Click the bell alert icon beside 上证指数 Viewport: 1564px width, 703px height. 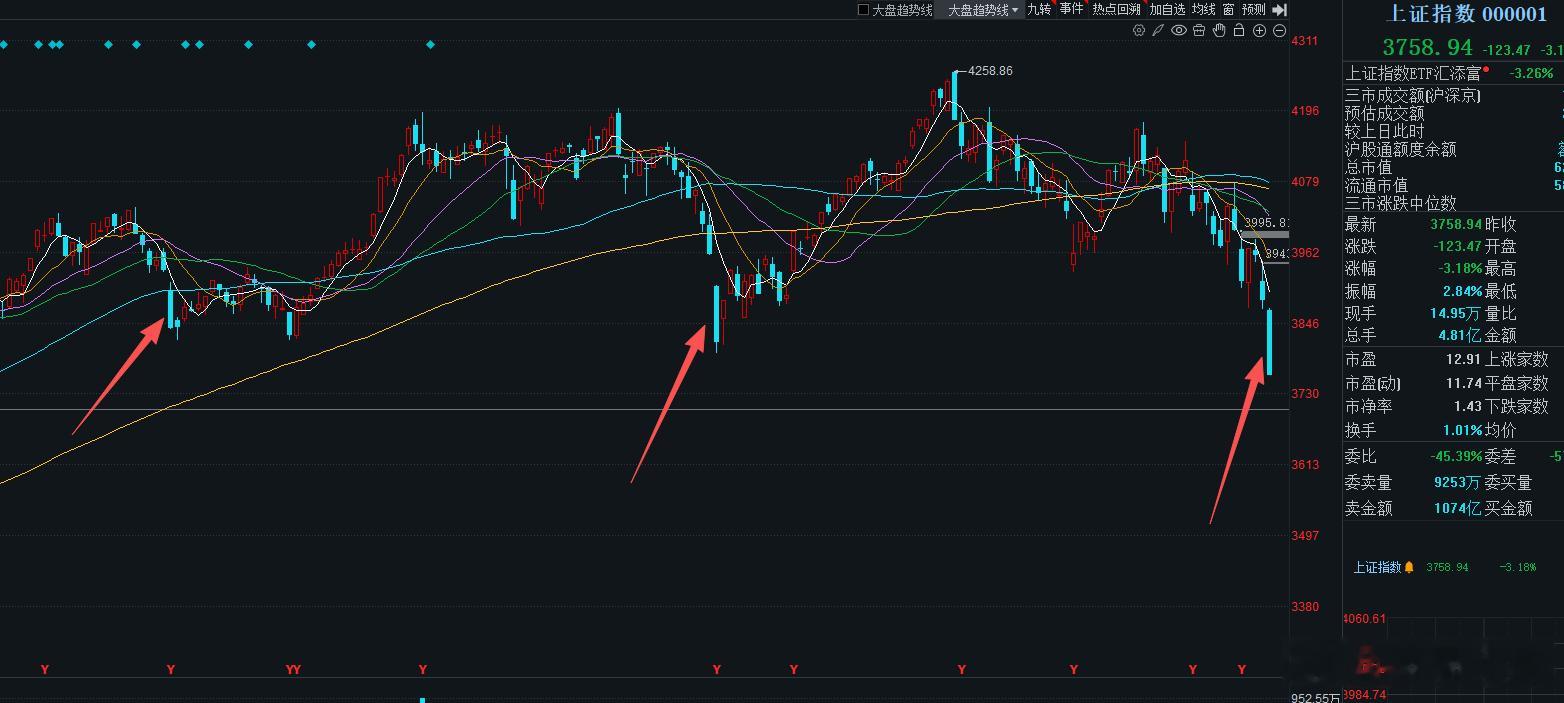[x=1409, y=567]
